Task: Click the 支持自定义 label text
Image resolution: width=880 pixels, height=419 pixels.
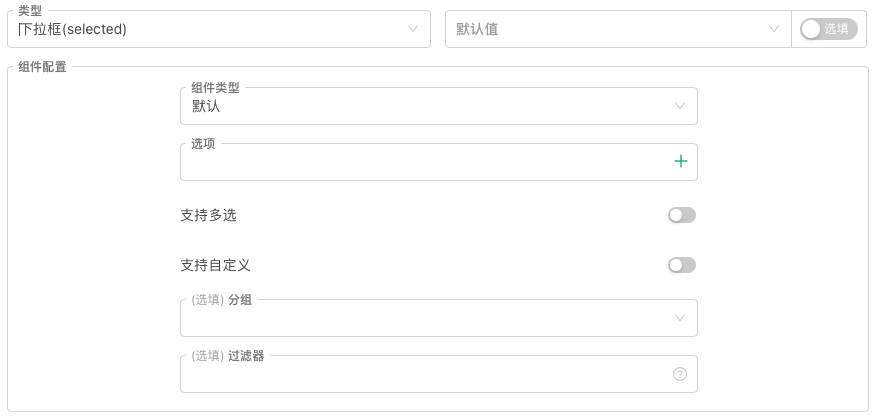Action: click(215, 265)
